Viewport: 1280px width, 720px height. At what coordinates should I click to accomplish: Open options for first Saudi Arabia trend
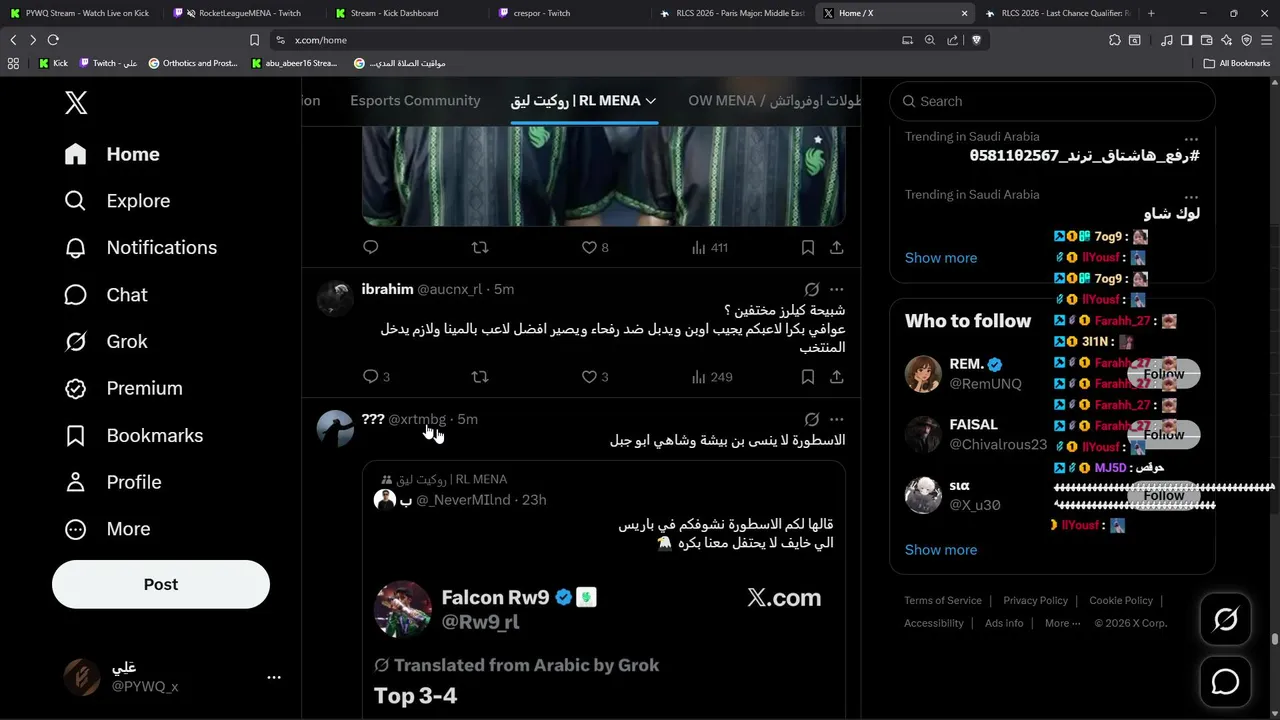pos(1191,139)
